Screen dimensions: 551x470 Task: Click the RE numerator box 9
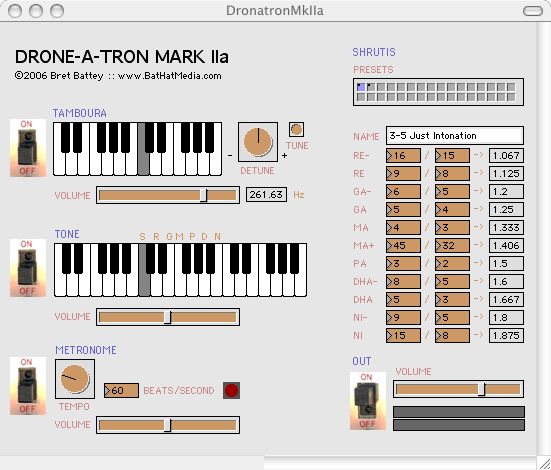403,173
